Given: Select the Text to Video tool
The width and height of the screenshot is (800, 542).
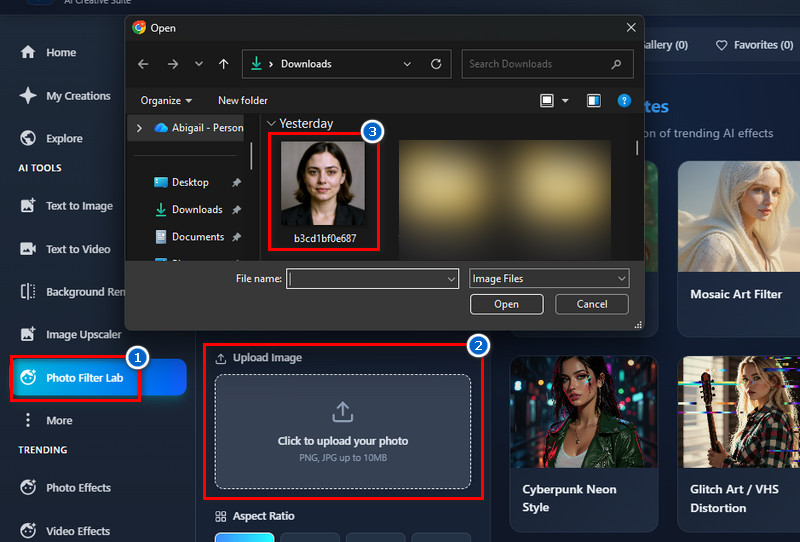Looking at the screenshot, I should click(x=65, y=249).
